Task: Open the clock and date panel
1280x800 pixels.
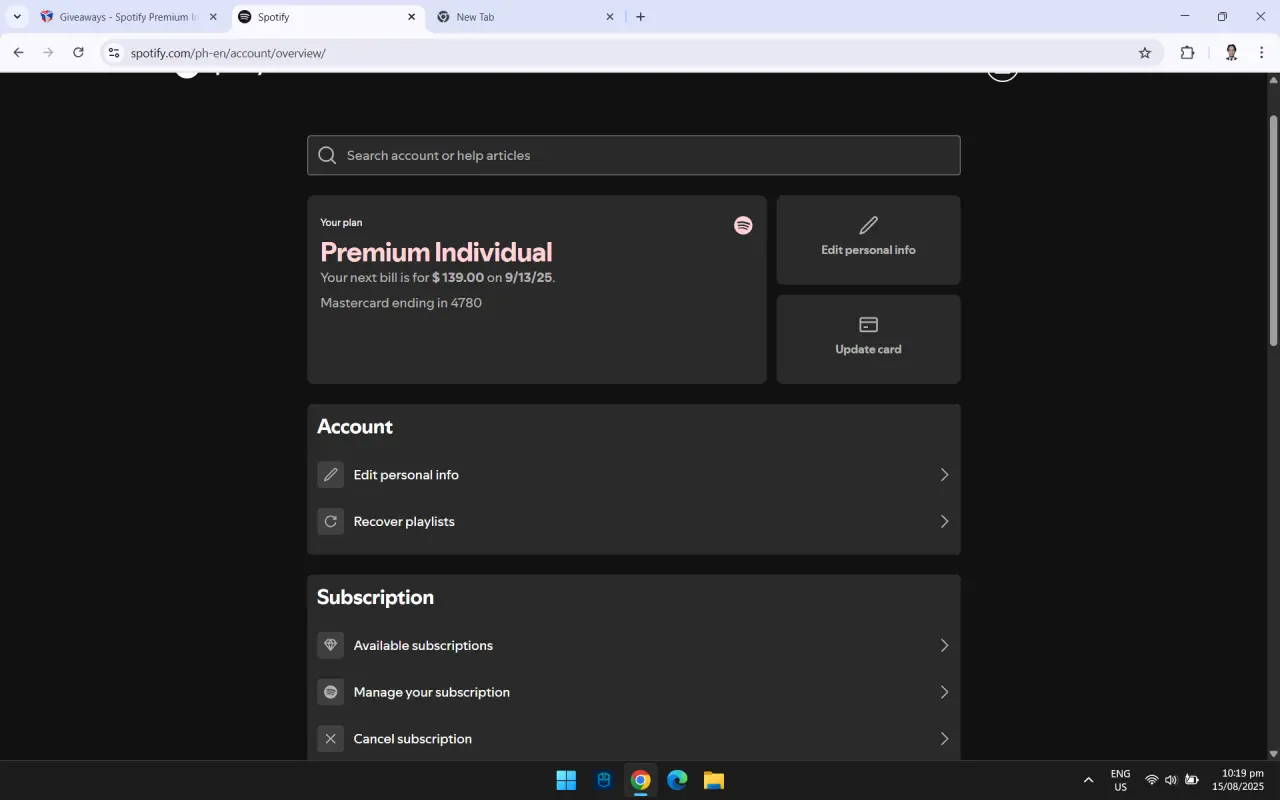Action: (x=1238, y=780)
